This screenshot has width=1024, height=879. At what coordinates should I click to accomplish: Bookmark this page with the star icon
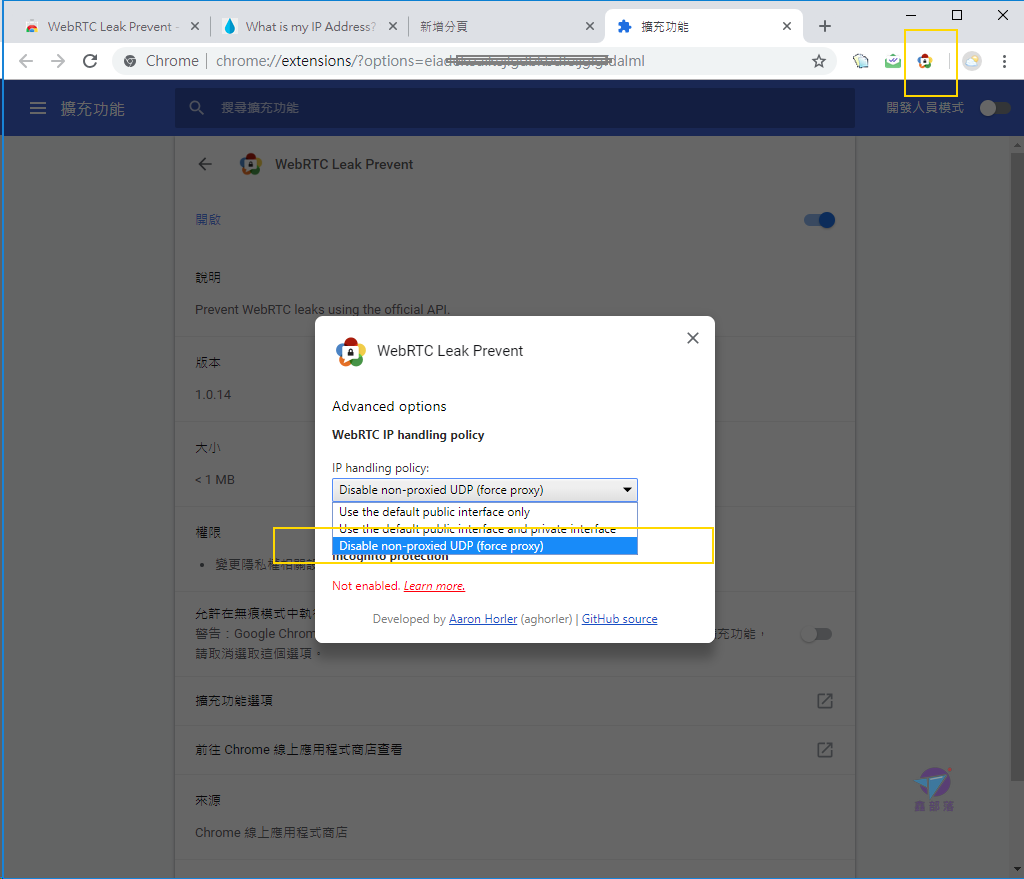coord(819,61)
